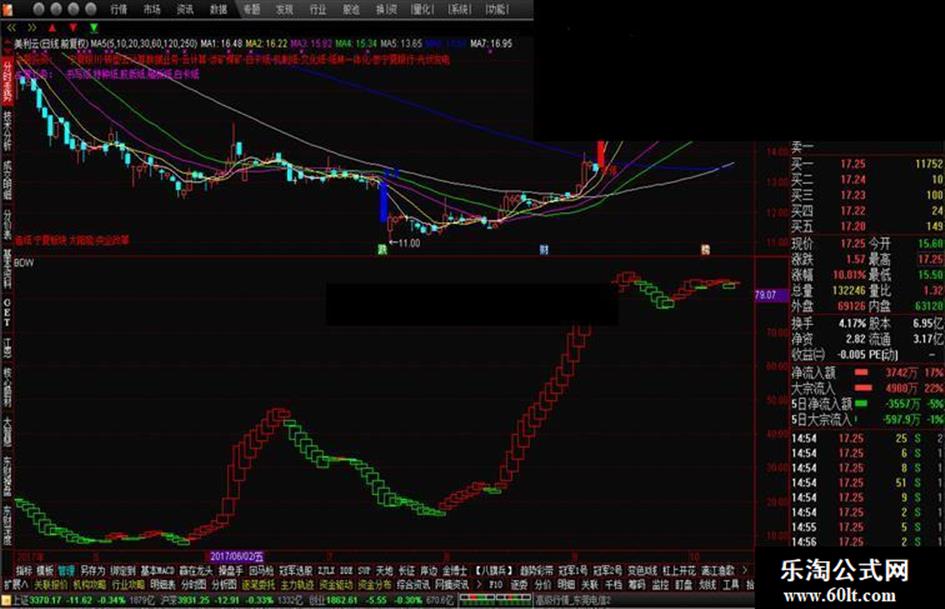The image size is (945, 609).
Task: Click the red up triangle toolbar icon
Action: [52, 28]
